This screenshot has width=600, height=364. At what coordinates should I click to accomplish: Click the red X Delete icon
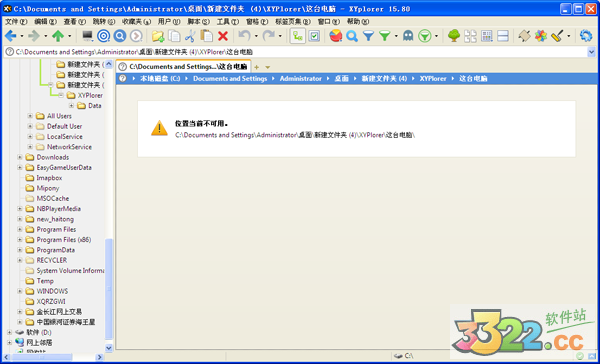point(223,36)
